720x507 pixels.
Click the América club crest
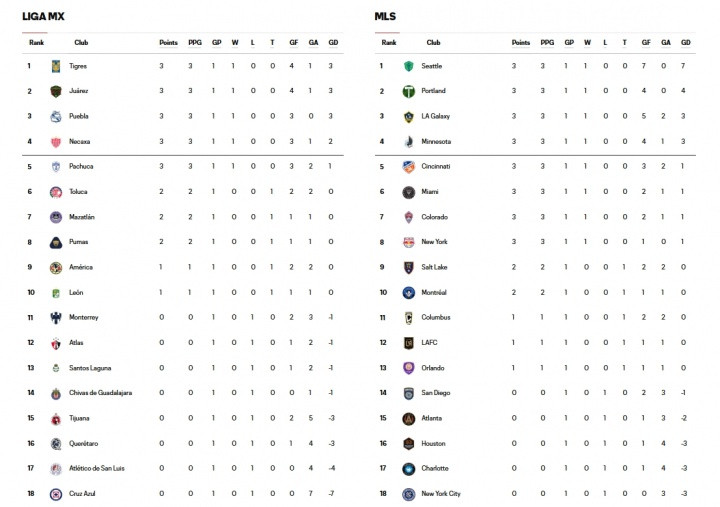click(56, 267)
